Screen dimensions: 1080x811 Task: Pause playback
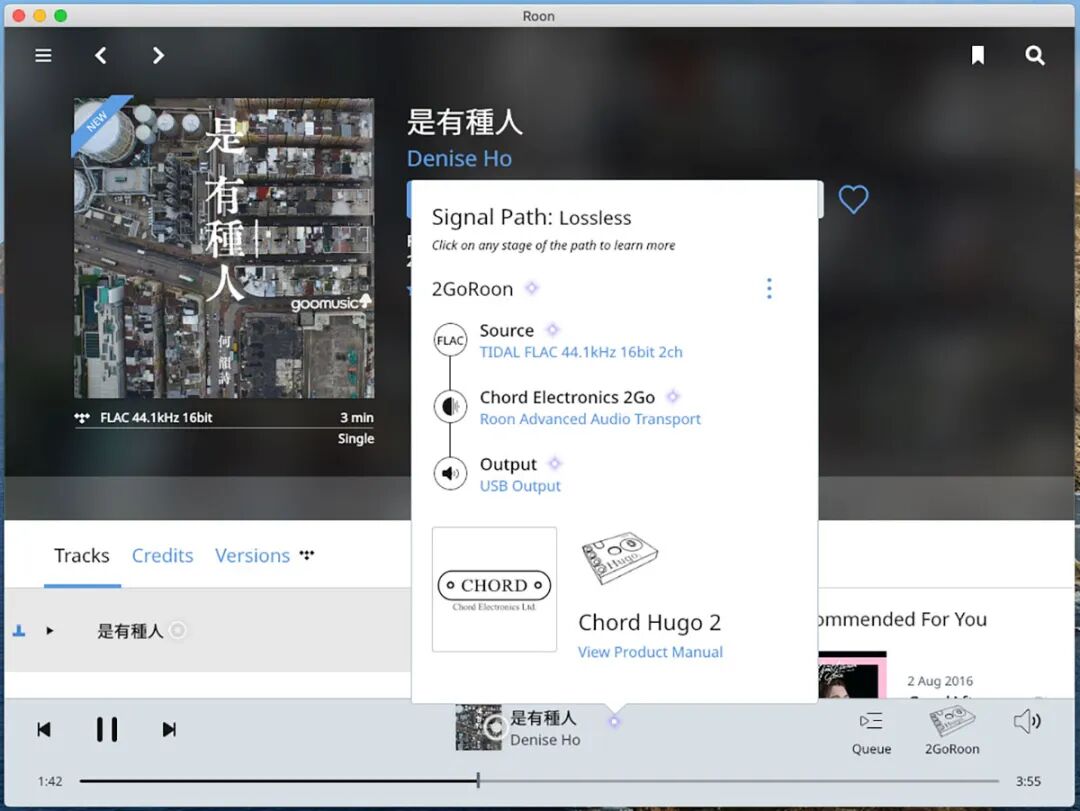107,730
